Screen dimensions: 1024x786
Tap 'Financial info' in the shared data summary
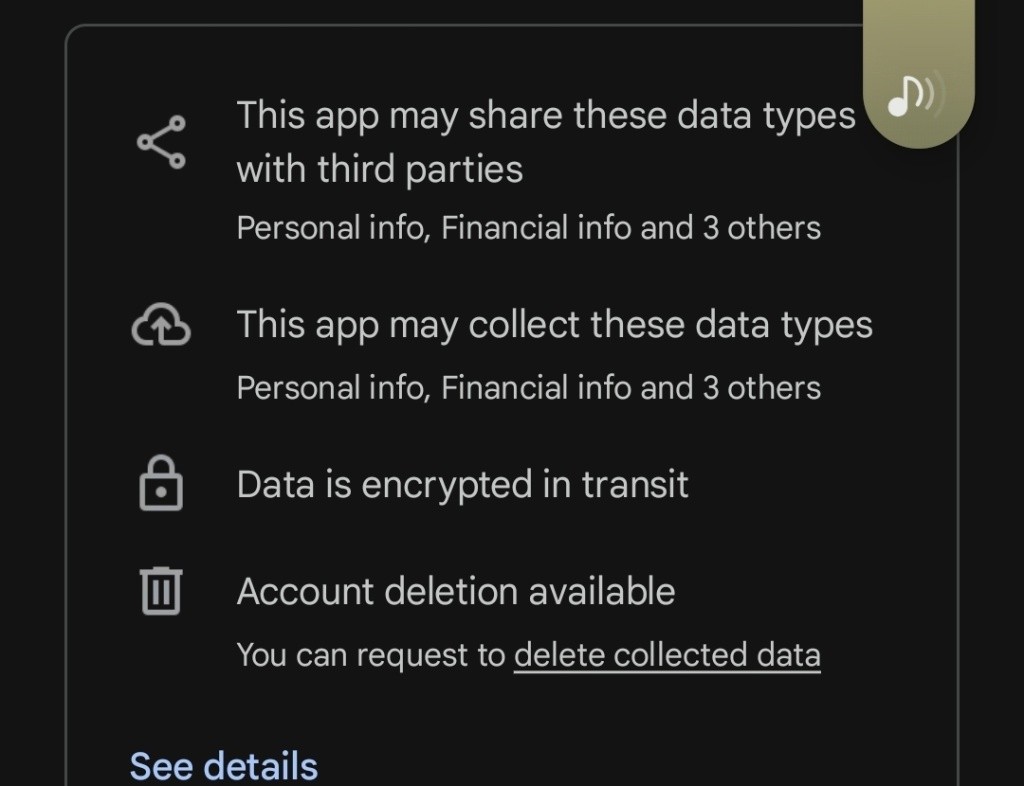point(536,228)
